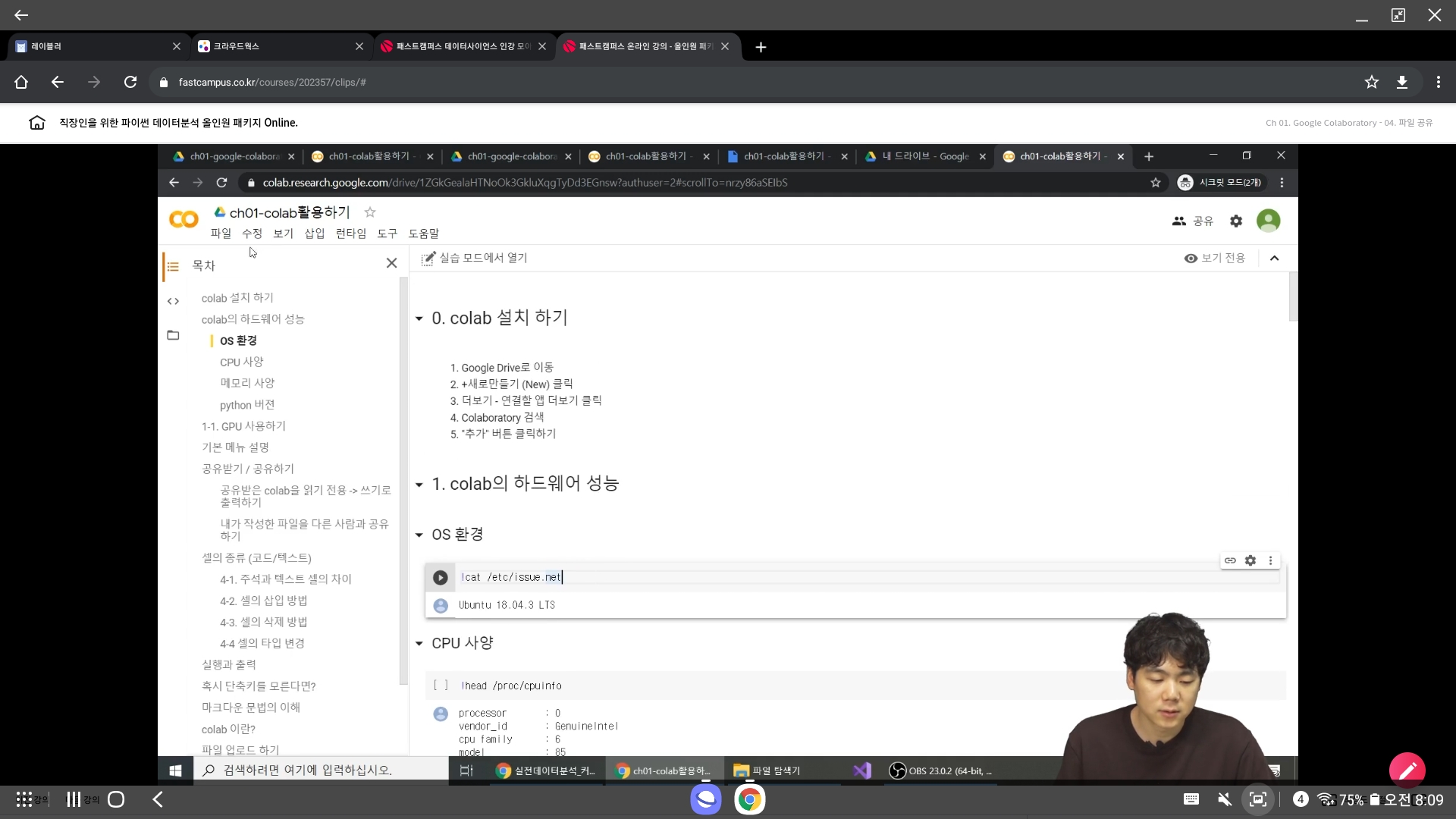The image size is (1456, 819).
Task: Open the 런타임 menu
Action: pyautogui.click(x=350, y=234)
